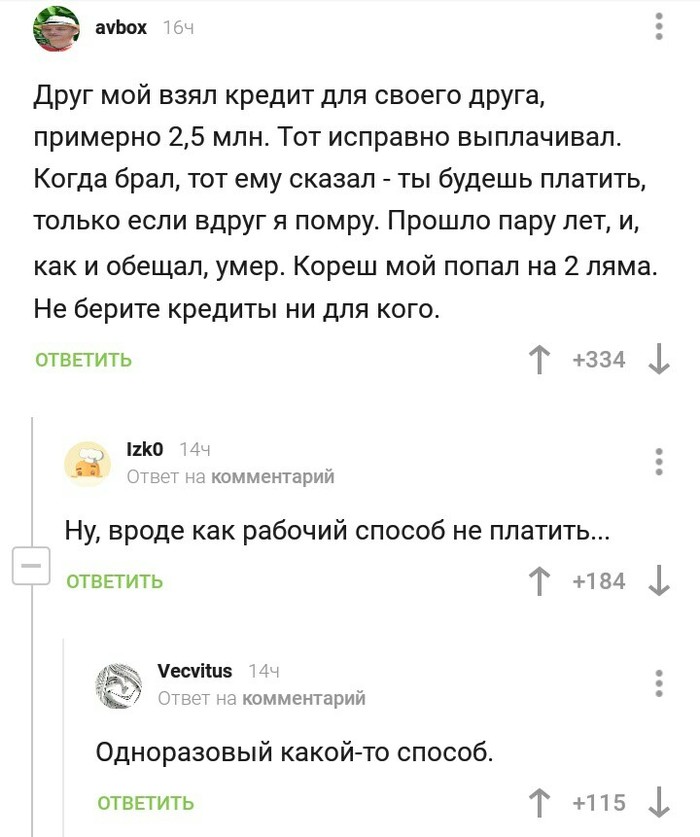Collapse the reply thread using the minus button
Screen dimensions: 700x837
click(x=30, y=565)
